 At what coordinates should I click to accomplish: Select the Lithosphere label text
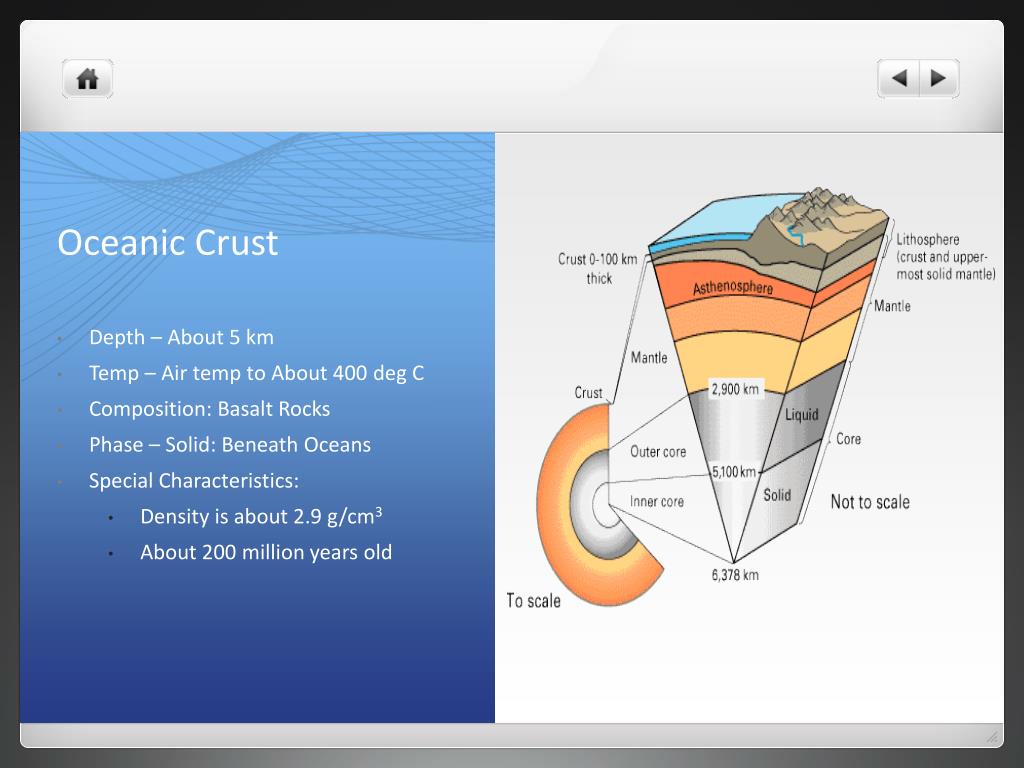(x=946, y=257)
